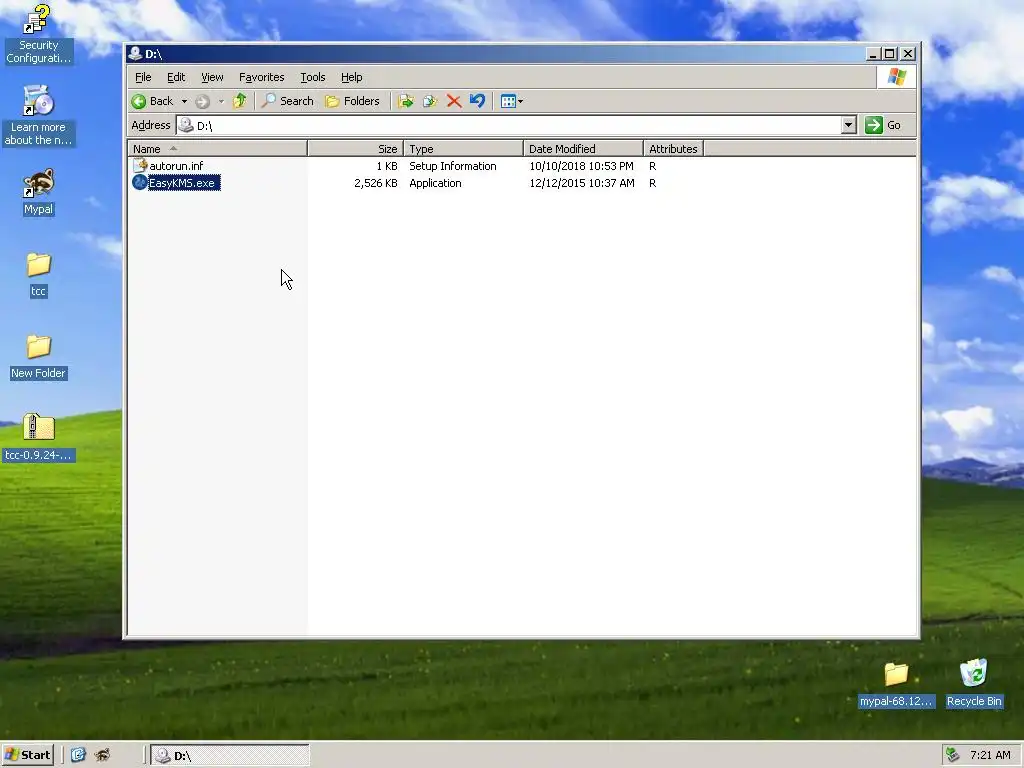
Task: Click the 7:21 AM clock
Action: pyautogui.click(x=990, y=755)
